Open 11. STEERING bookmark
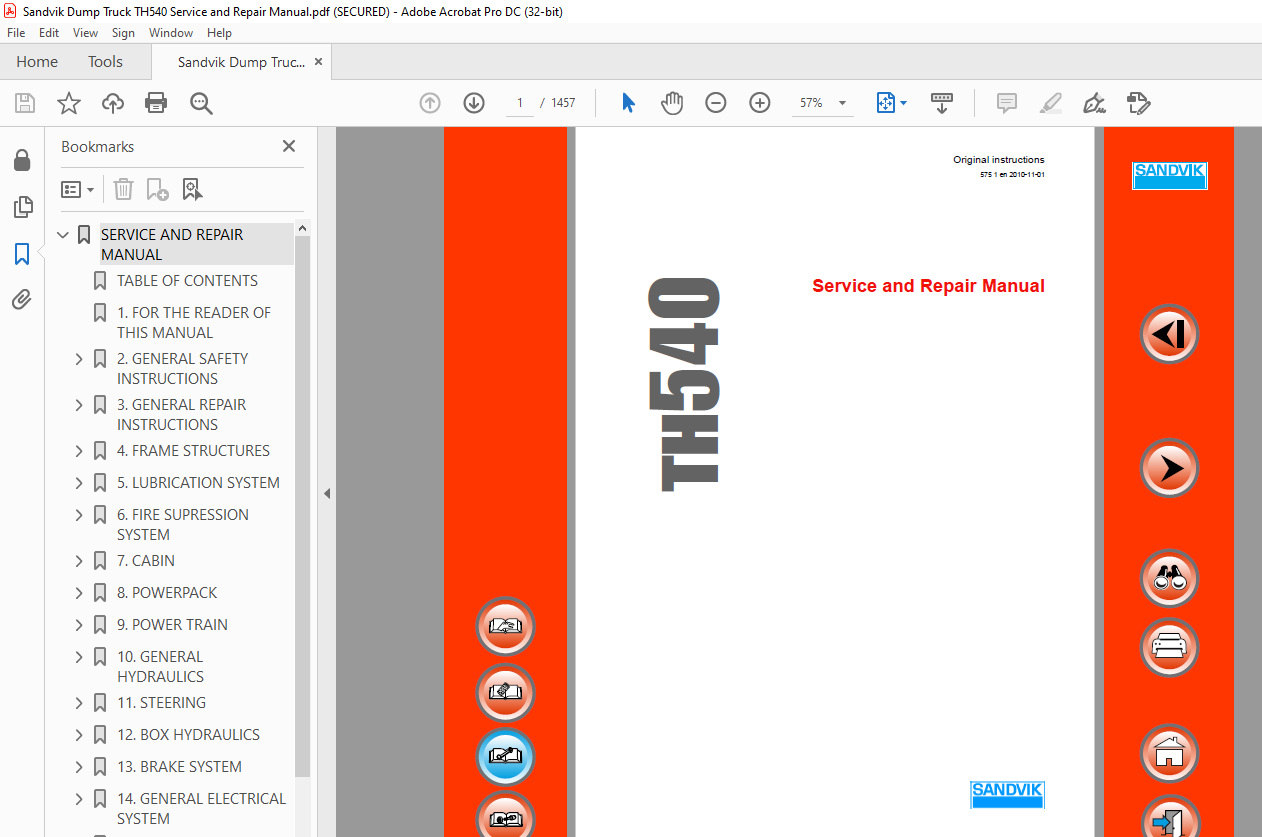 pyautogui.click(x=161, y=702)
